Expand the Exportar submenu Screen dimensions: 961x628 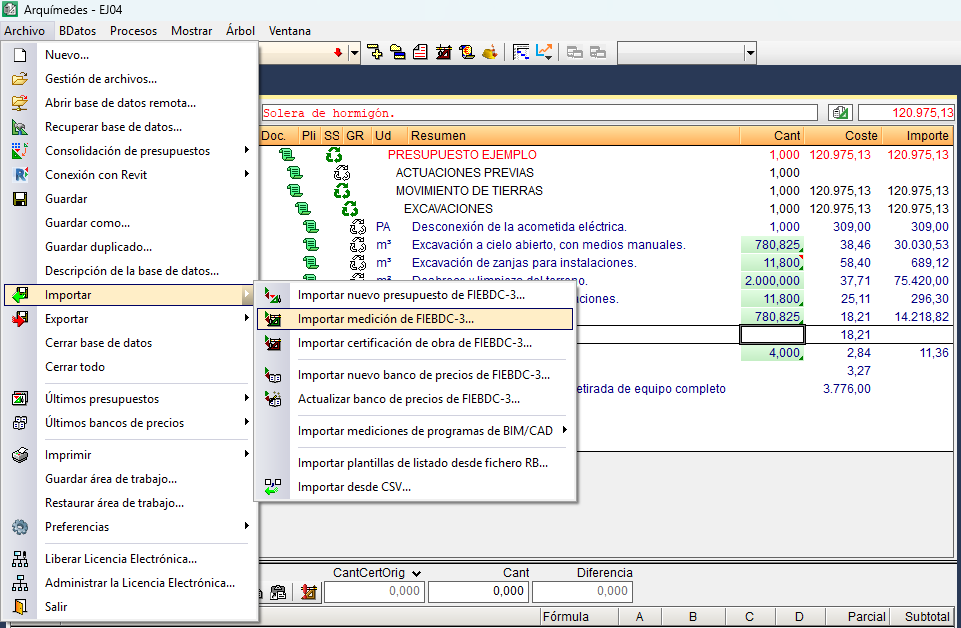131,319
